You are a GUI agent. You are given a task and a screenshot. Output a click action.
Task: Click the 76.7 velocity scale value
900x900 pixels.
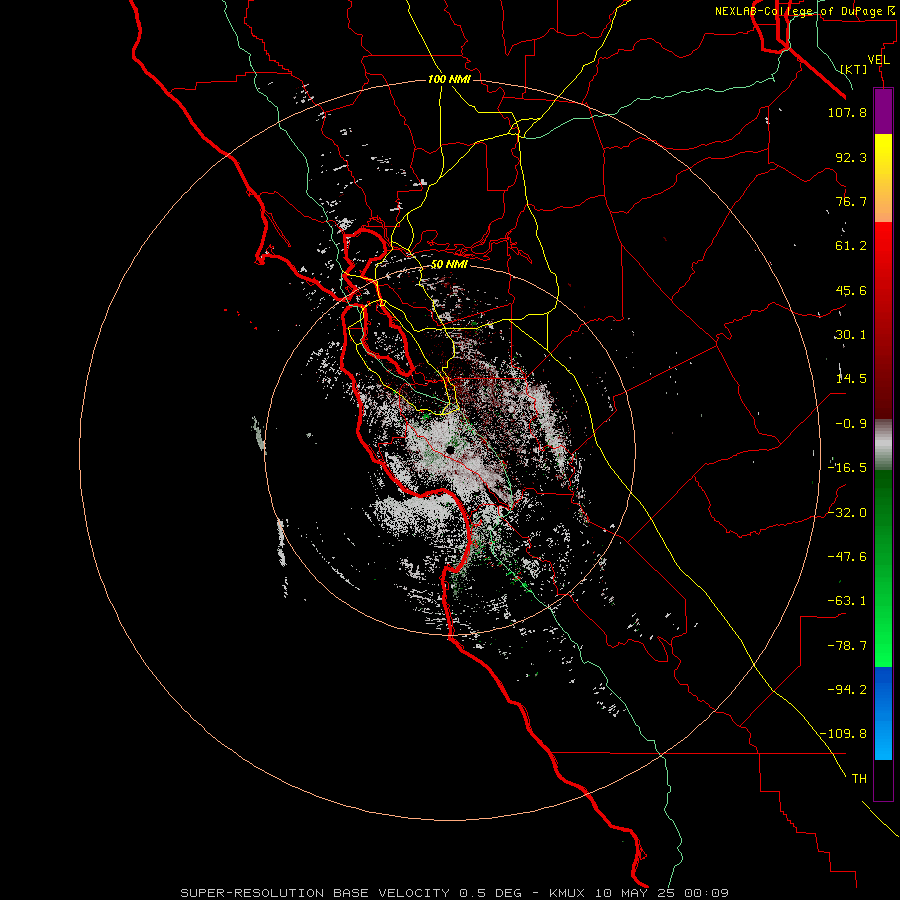pyautogui.click(x=851, y=201)
